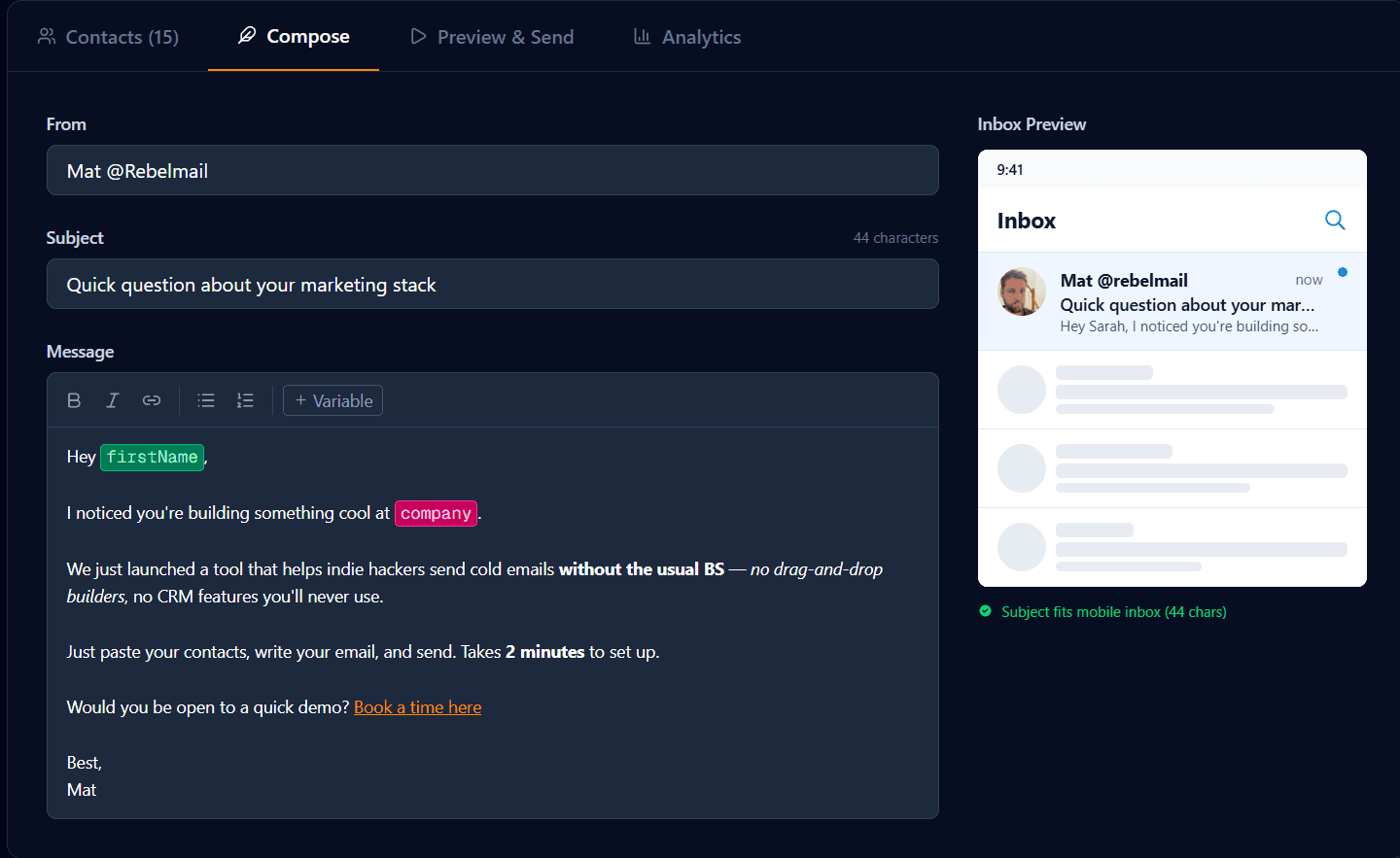The image size is (1400, 858).
Task: Click the sender avatar in inbox preview
Action: tap(1022, 292)
